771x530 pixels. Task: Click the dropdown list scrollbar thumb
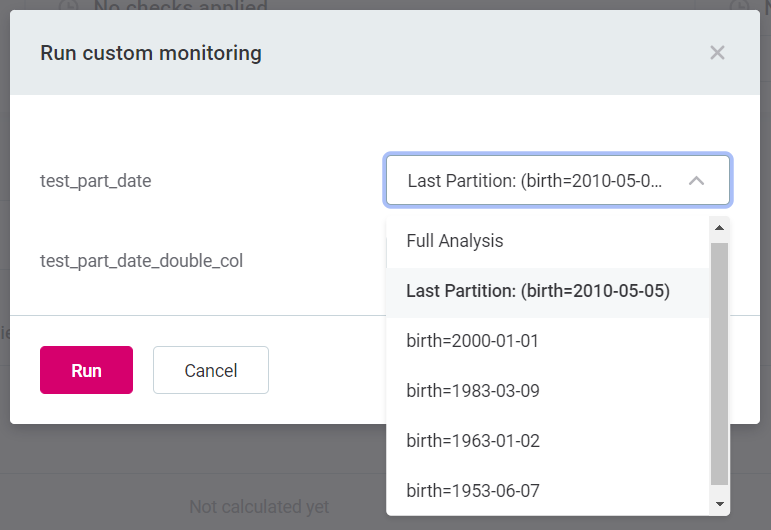[x=719, y=360]
